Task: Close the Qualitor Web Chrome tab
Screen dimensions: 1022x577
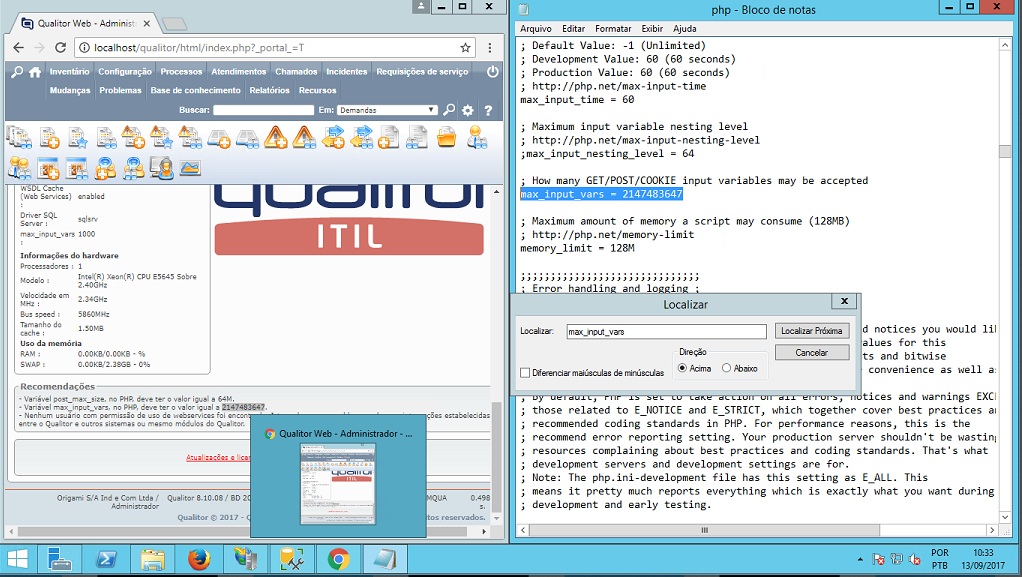Action: pyautogui.click(x=147, y=23)
